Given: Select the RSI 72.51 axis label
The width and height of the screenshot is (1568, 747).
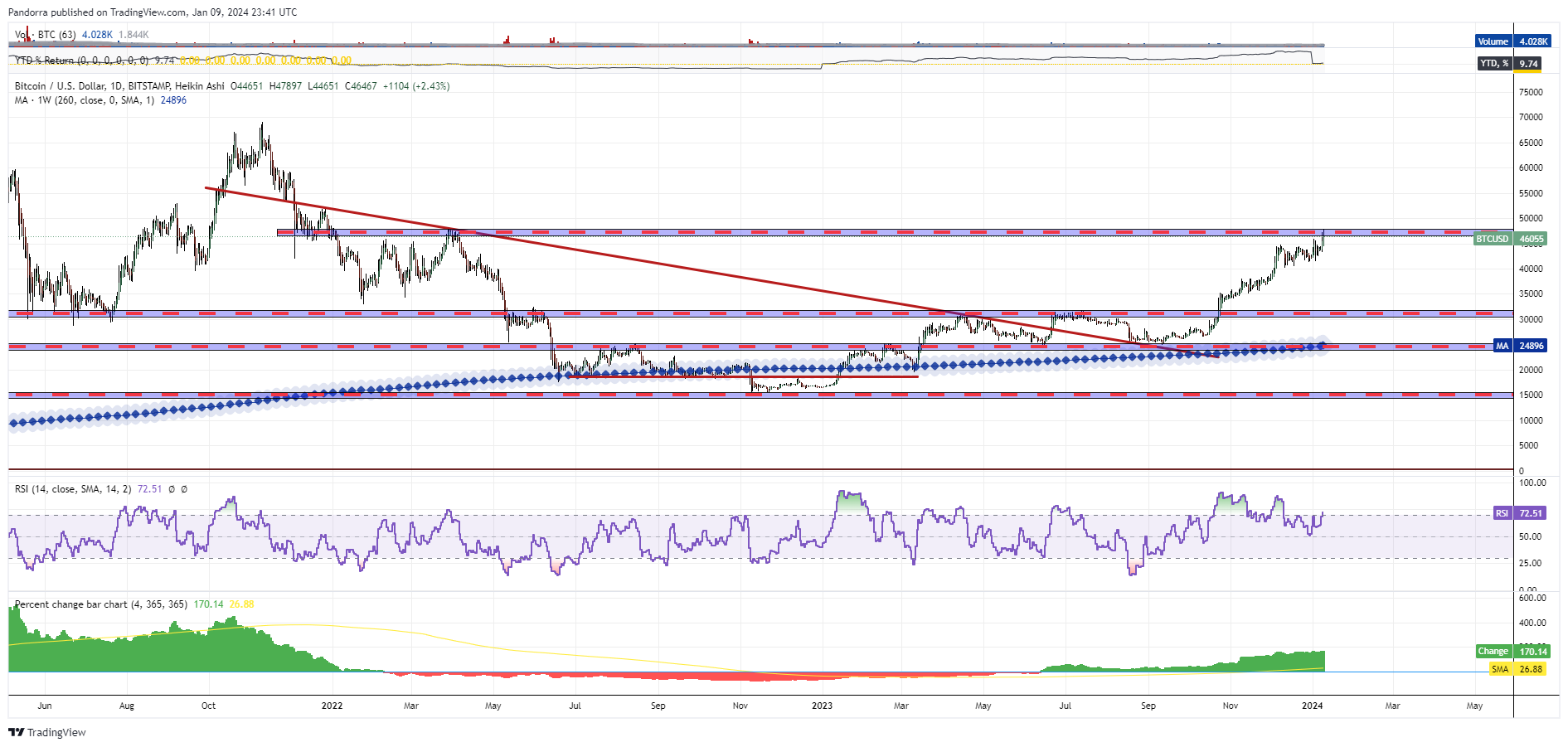Looking at the screenshot, I should point(1519,513).
